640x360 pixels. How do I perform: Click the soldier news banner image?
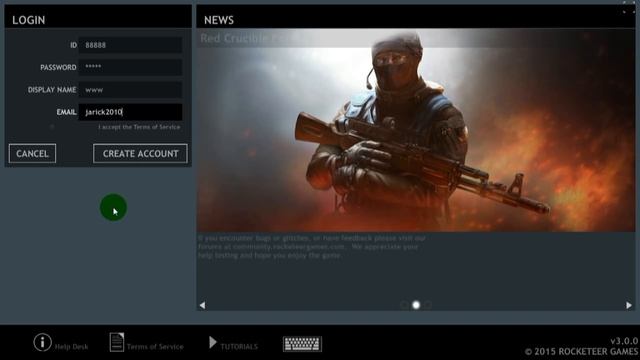pyautogui.click(x=416, y=130)
